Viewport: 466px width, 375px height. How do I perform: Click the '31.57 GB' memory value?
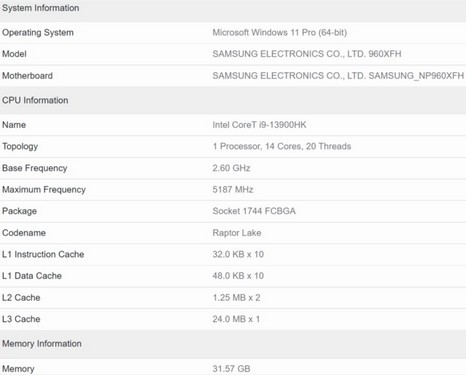coord(231,369)
